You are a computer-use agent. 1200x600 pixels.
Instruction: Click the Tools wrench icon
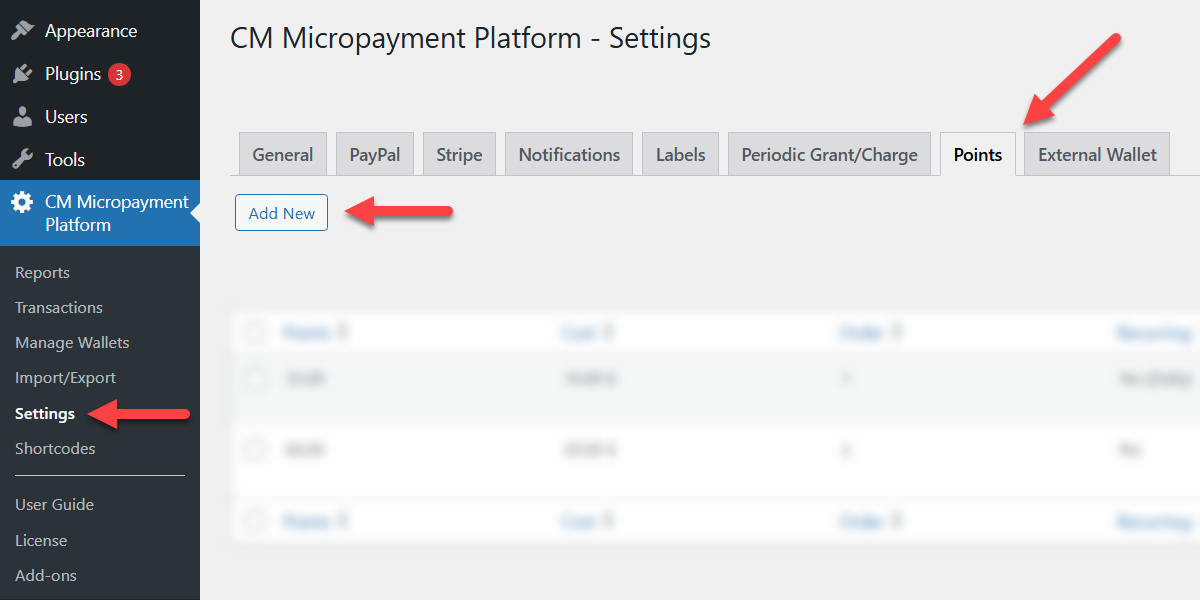(22, 160)
